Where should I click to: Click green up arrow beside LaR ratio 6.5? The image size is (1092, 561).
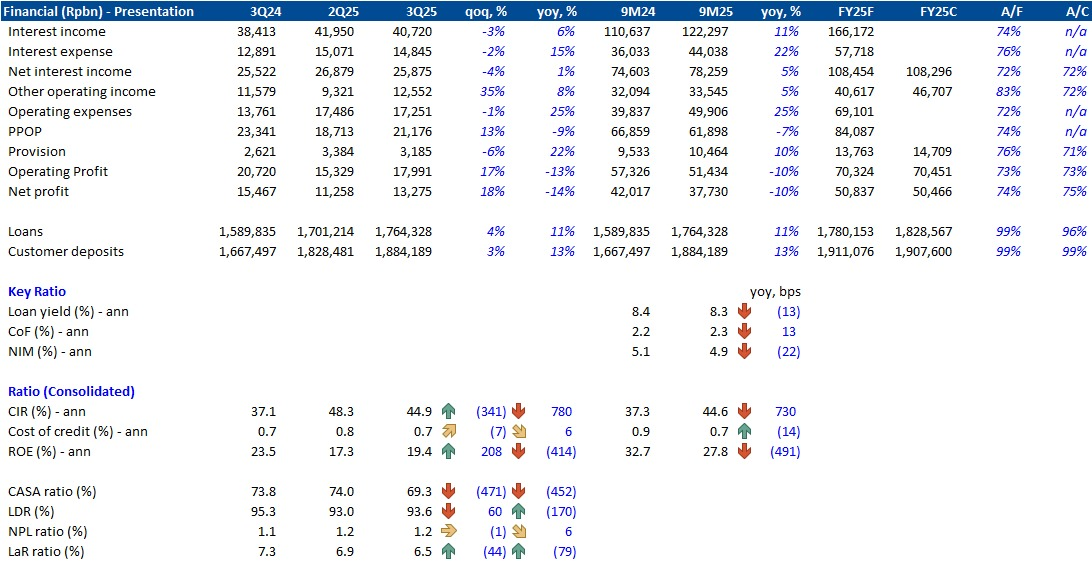click(448, 551)
